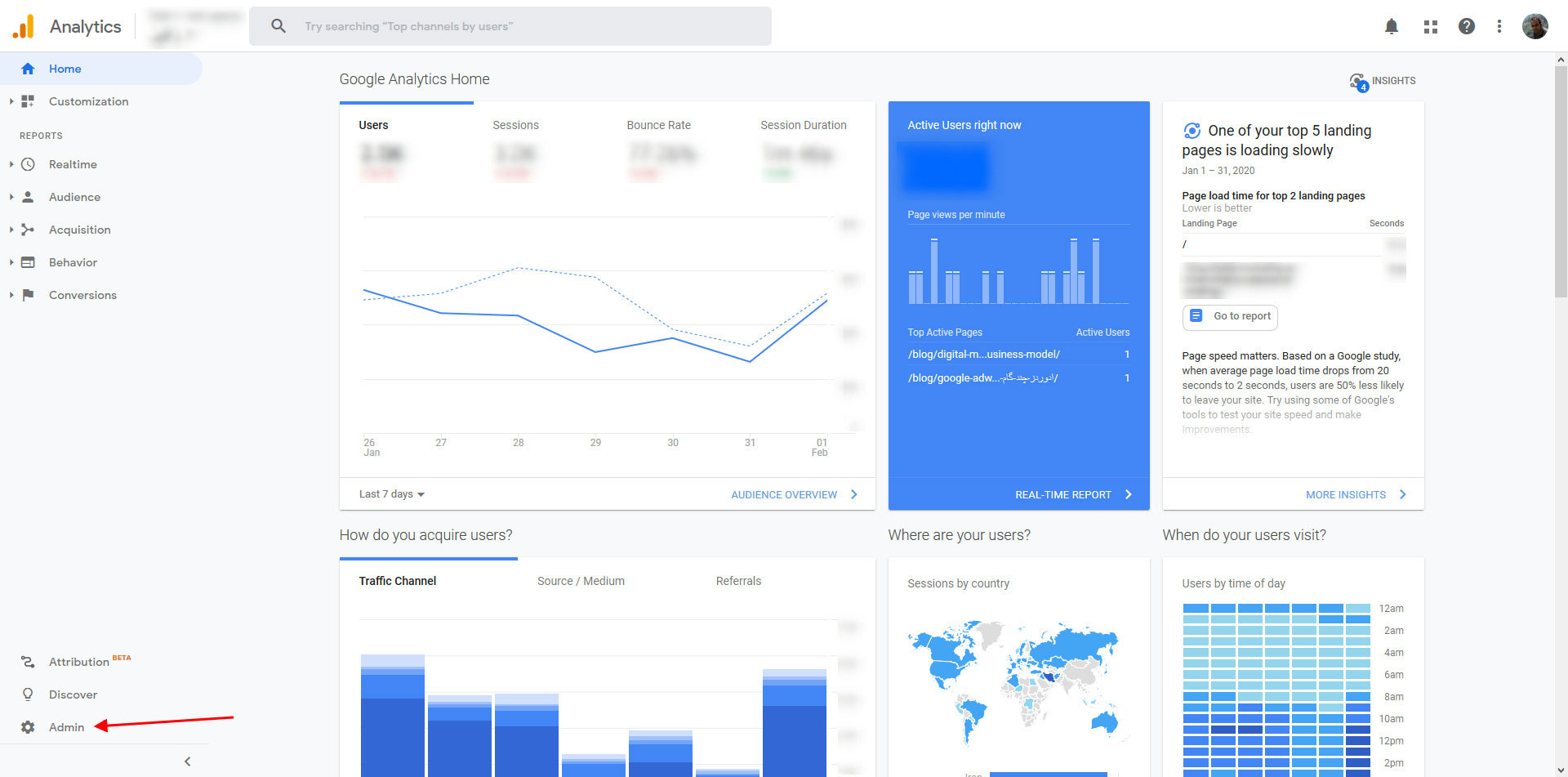Screen dimensions: 1568x777
Task: Click the document icon in Go to report
Action: coord(1196,316)
